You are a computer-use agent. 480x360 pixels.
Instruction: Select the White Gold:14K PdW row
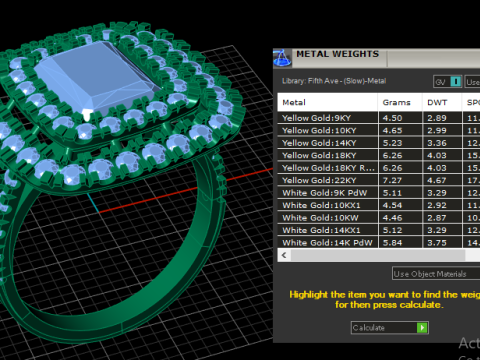pyautogui.click(x=379, y=242)
